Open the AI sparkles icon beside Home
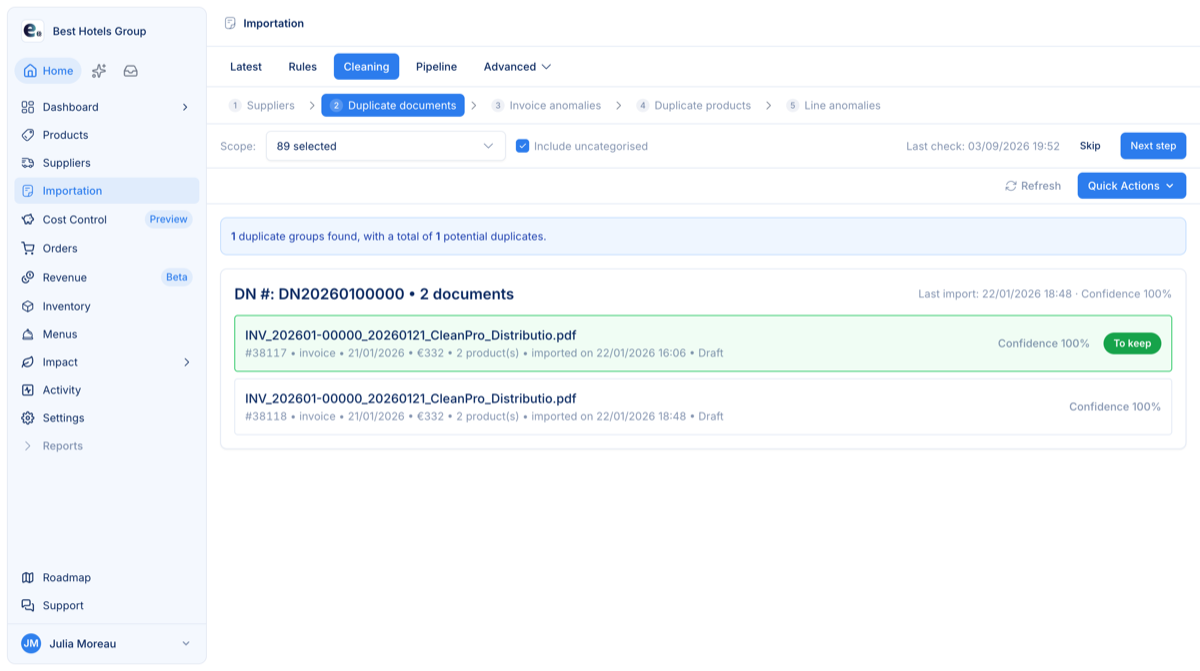The height and width of the screenshot is (671, 1200). [99, 71]
